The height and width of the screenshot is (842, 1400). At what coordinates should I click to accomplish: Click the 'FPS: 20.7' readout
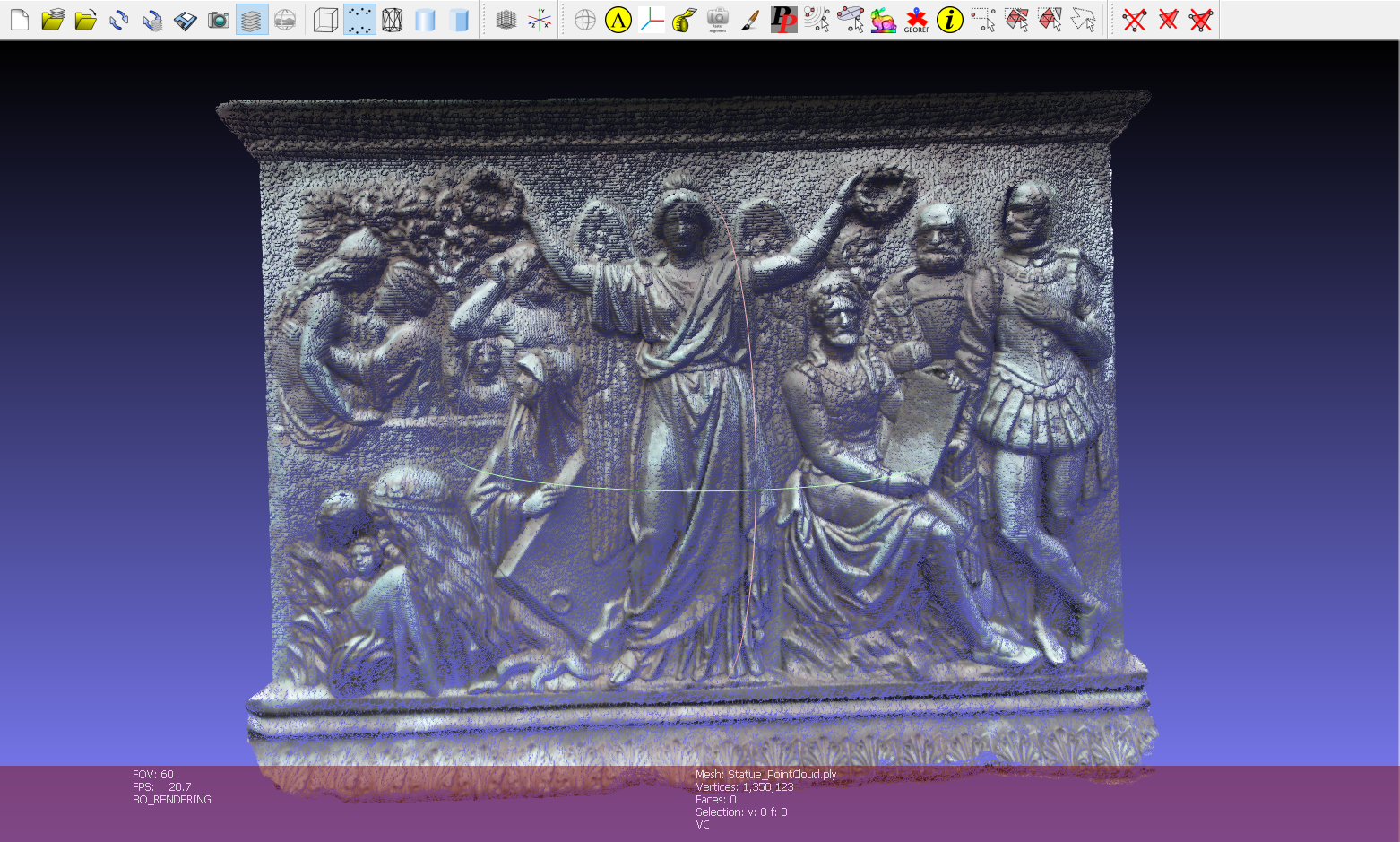coord(161,787)
